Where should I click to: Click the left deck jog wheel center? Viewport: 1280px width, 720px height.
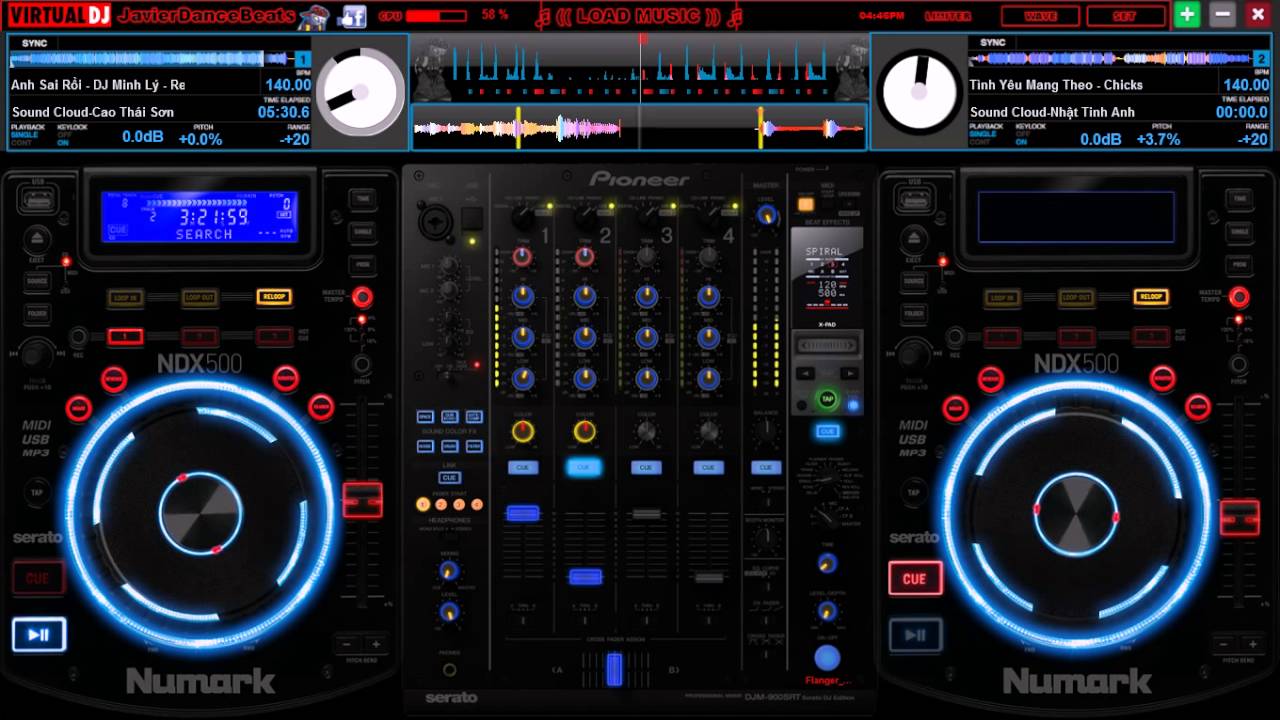(200, 515)
